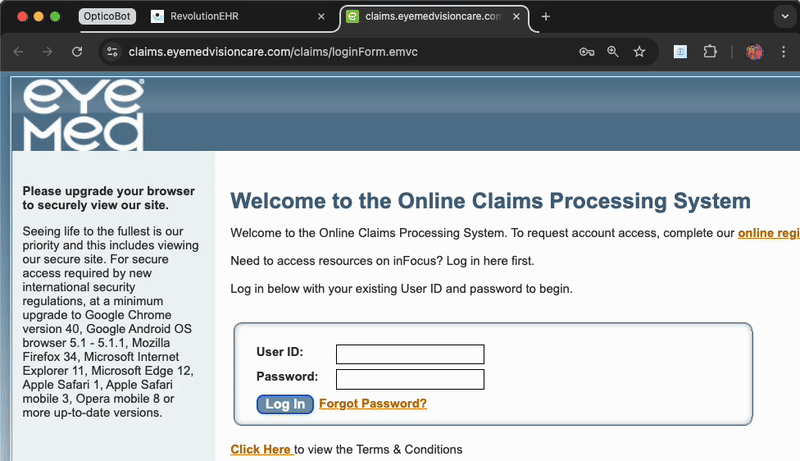Click 'Please upgrade your browser' notice text
Image resolution: width=800 pixels, height=461 pixels.
click(x=109, y=198)
